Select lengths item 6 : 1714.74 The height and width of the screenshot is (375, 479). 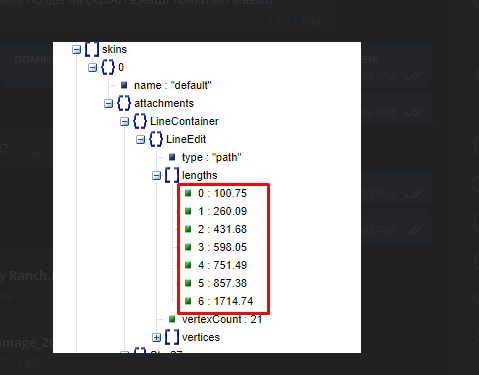click(226, 301)
